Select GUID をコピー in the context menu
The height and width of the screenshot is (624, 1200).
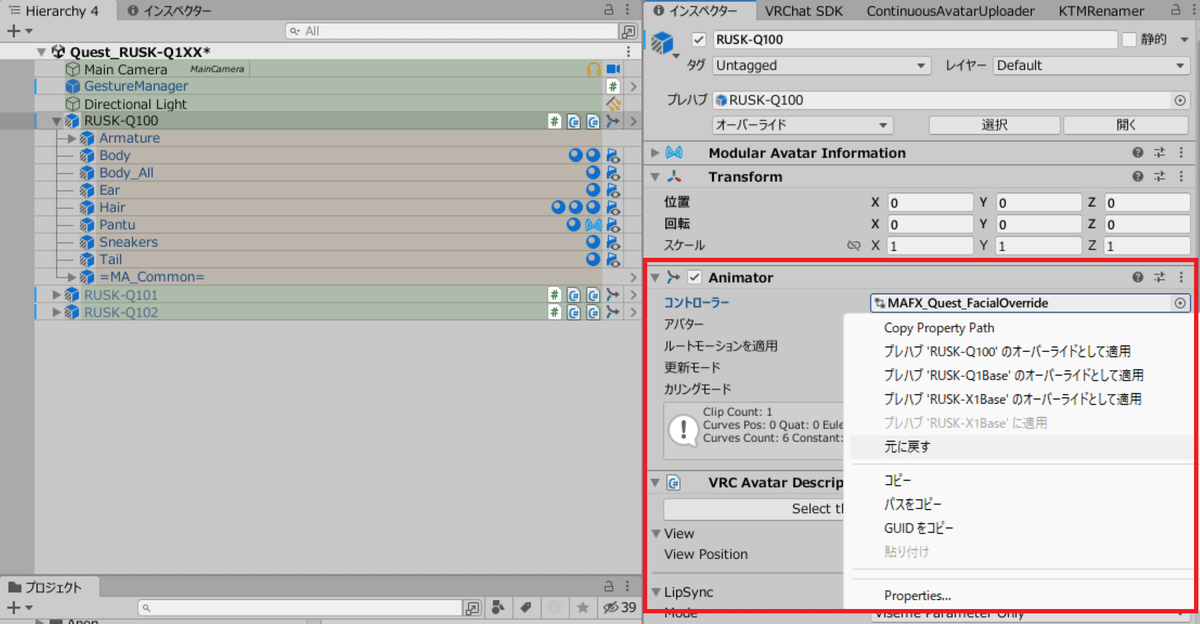(x=918, y=528)
